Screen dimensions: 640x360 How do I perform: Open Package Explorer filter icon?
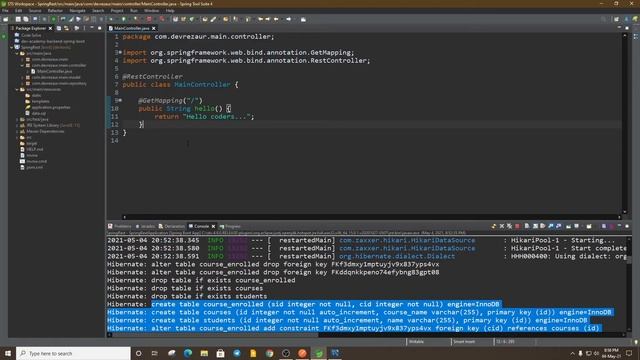point(76,28)
